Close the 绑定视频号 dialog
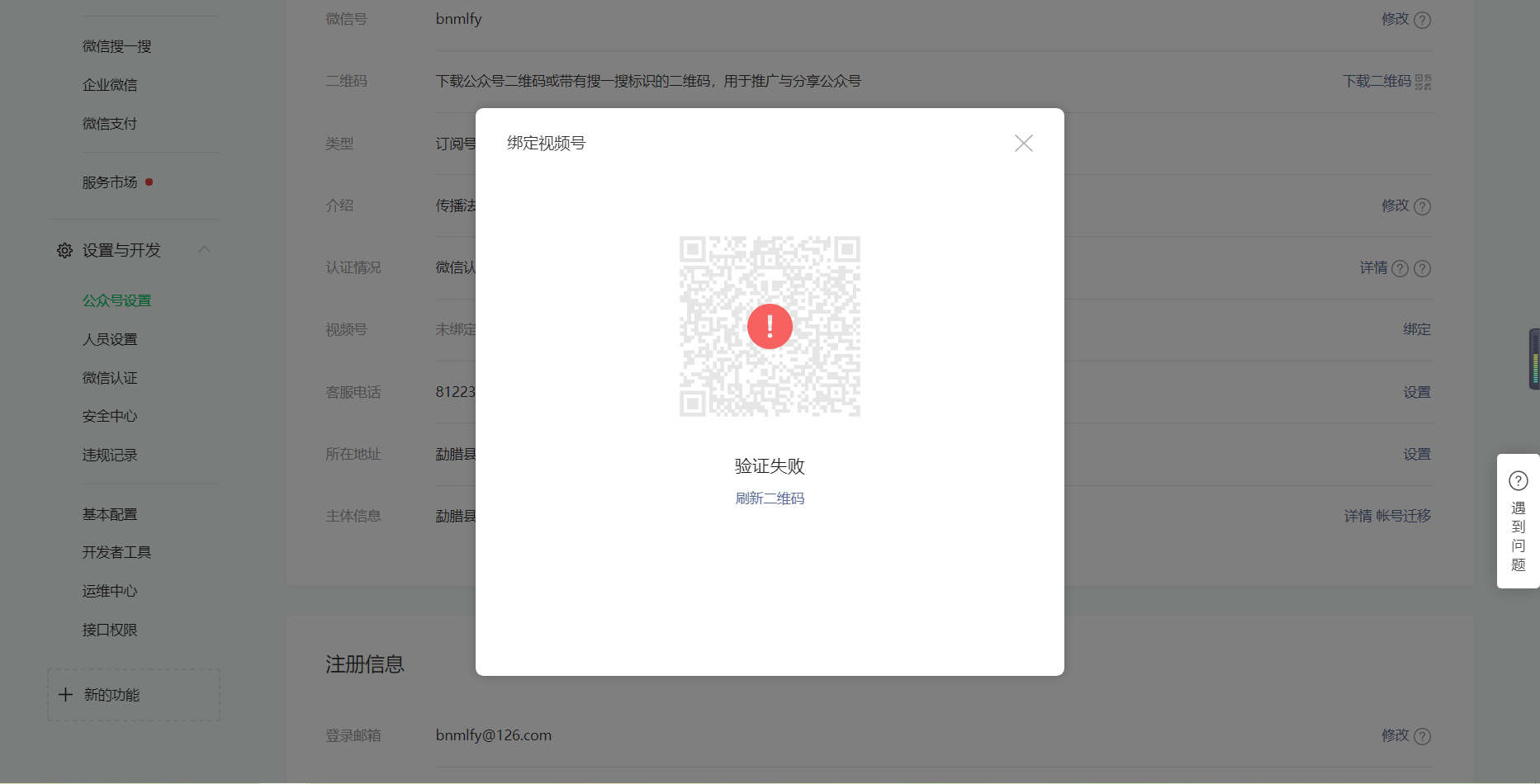 [x=1024, y=144]
